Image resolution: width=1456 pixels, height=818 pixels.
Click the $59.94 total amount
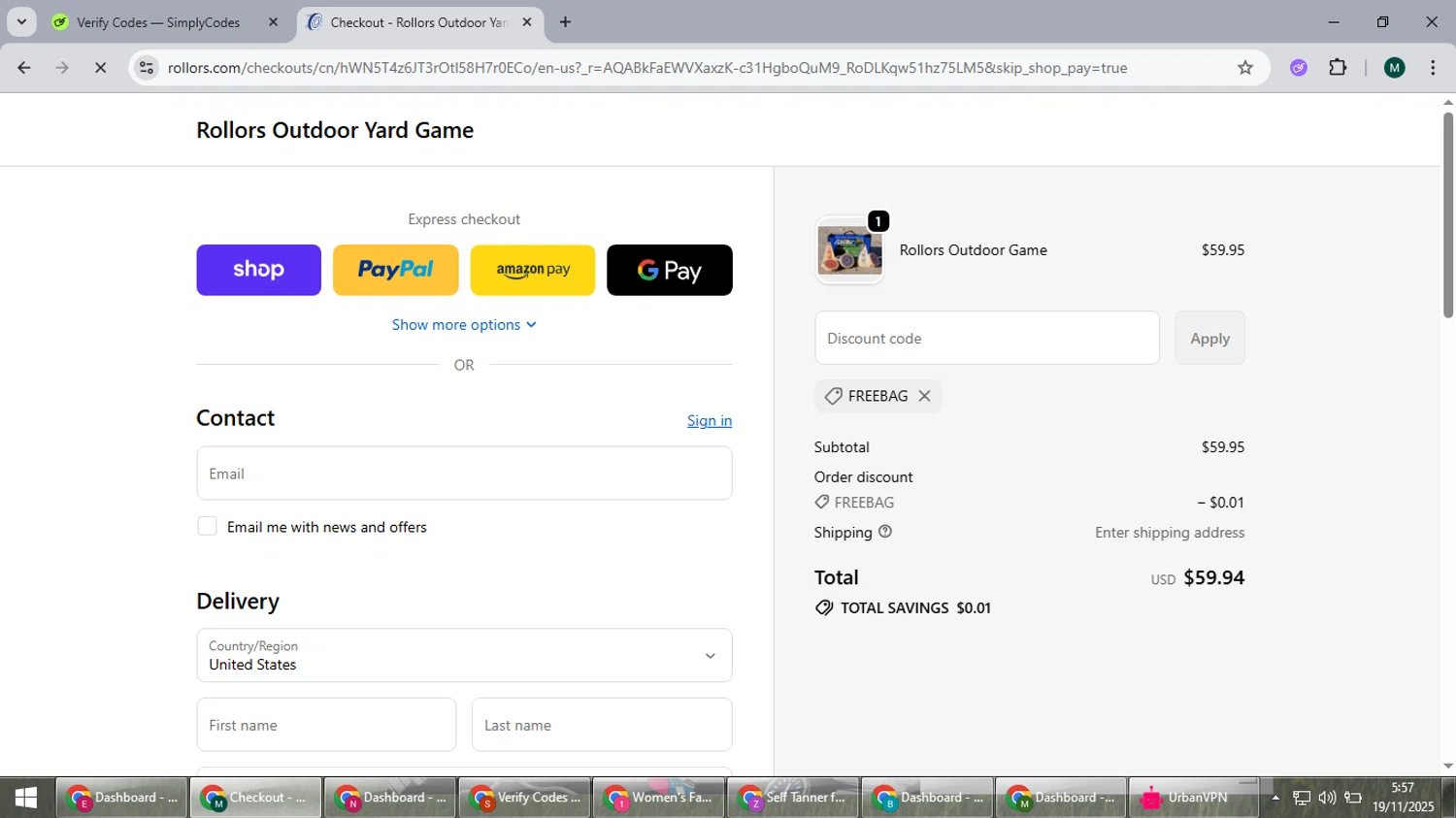pyautogui.click(x=1213, y=577)
